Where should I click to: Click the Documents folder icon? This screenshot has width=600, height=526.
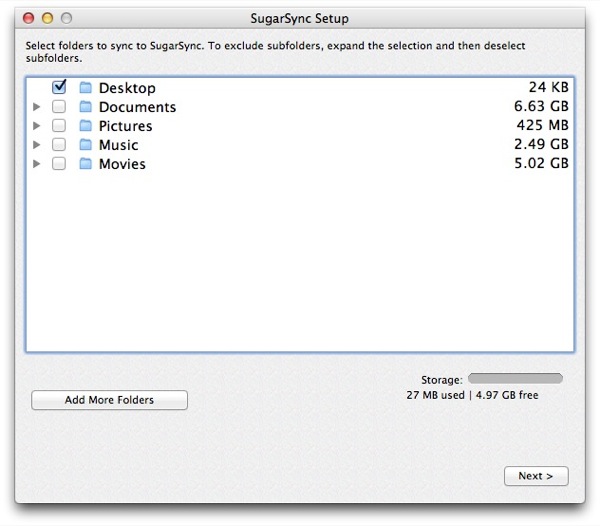[86, 106]
